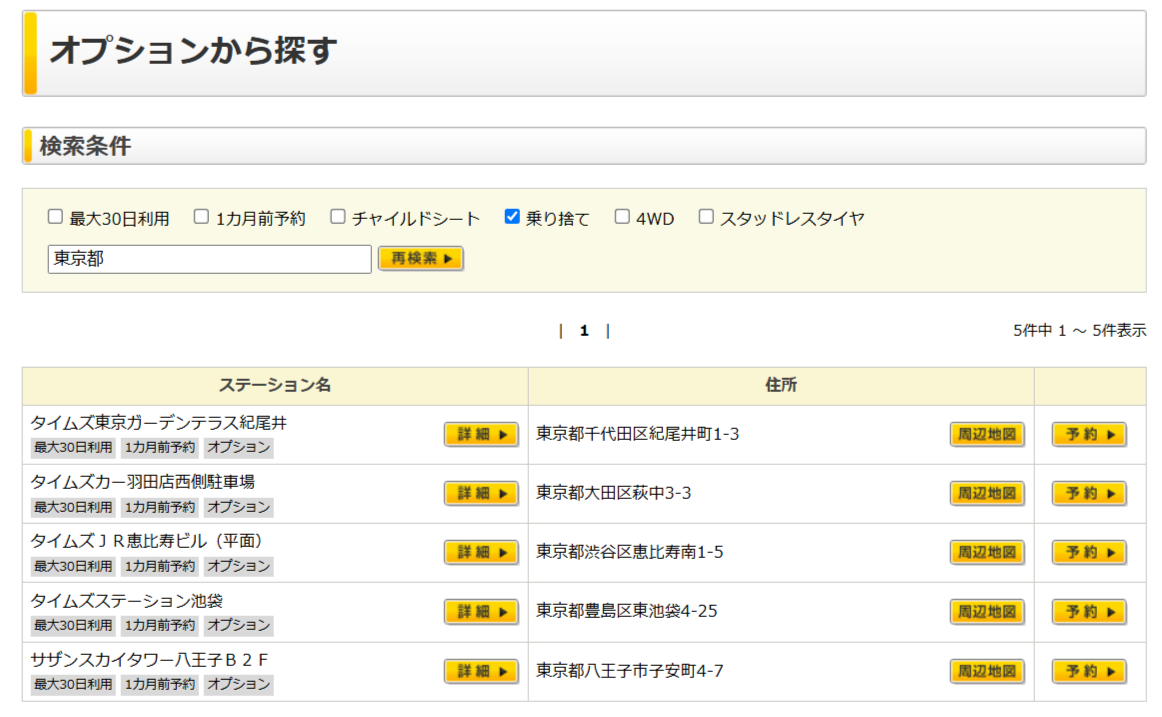This screenshot has width=1162, height=717.
Task: Click the 再検索 button
Action: [x=421, y=259]
